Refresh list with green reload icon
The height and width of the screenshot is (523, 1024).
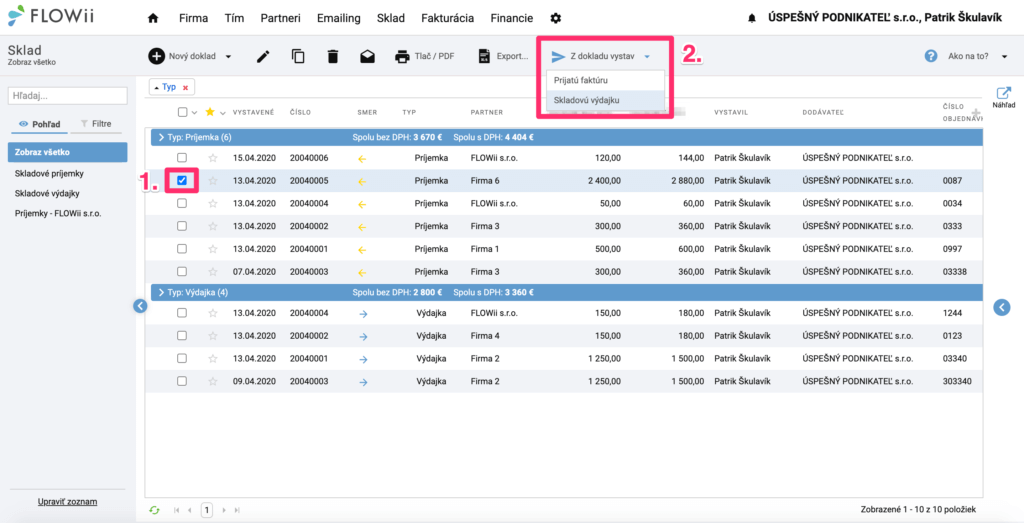tap(154, 510)
